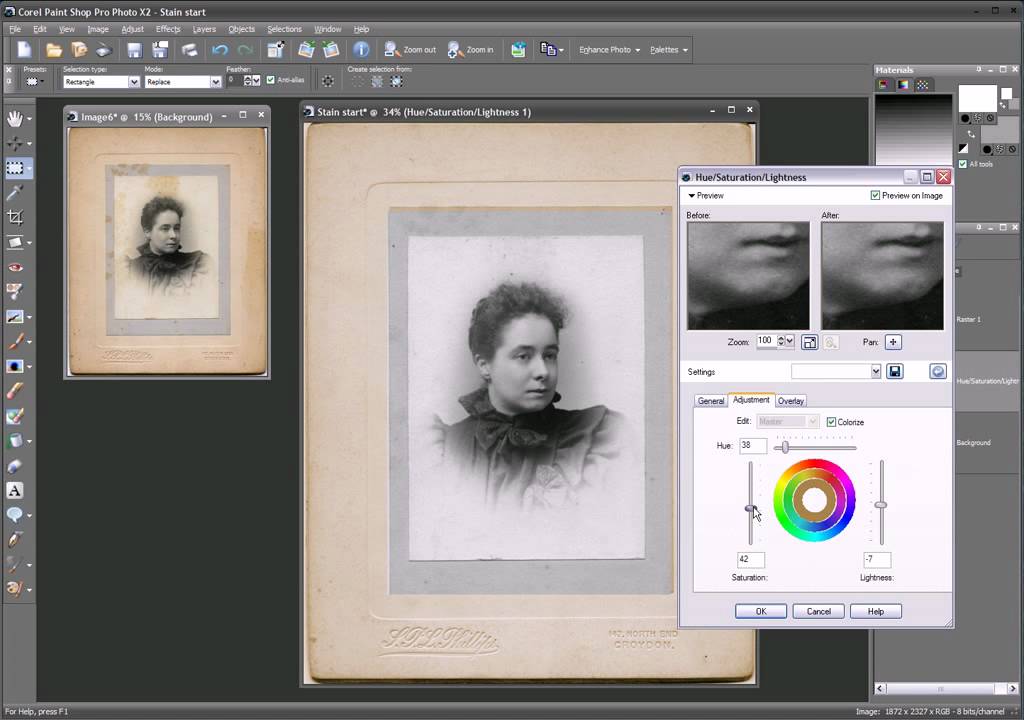Create a new image from toolbar
Viewport: 1024px width, 720px height.
click(x=24, y=50)
